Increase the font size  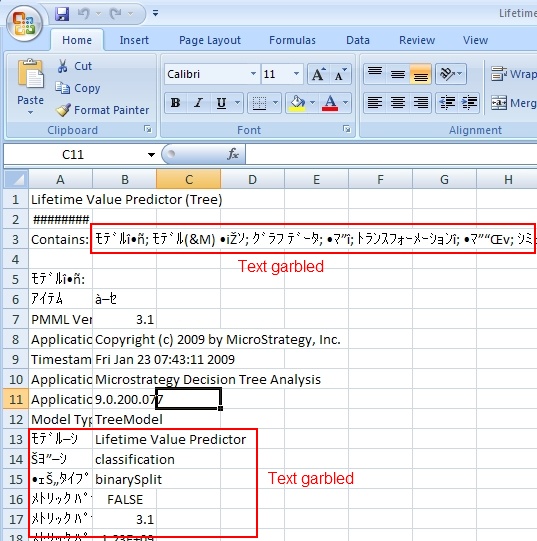[x=318, y=74]
